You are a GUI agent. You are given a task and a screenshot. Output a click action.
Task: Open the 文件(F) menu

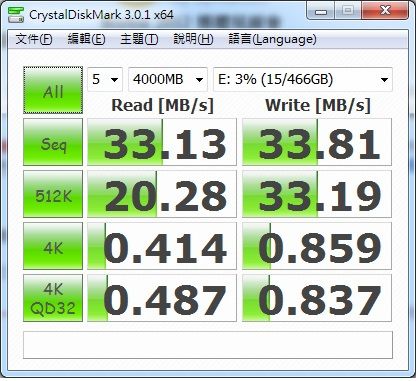coord(34,39)
